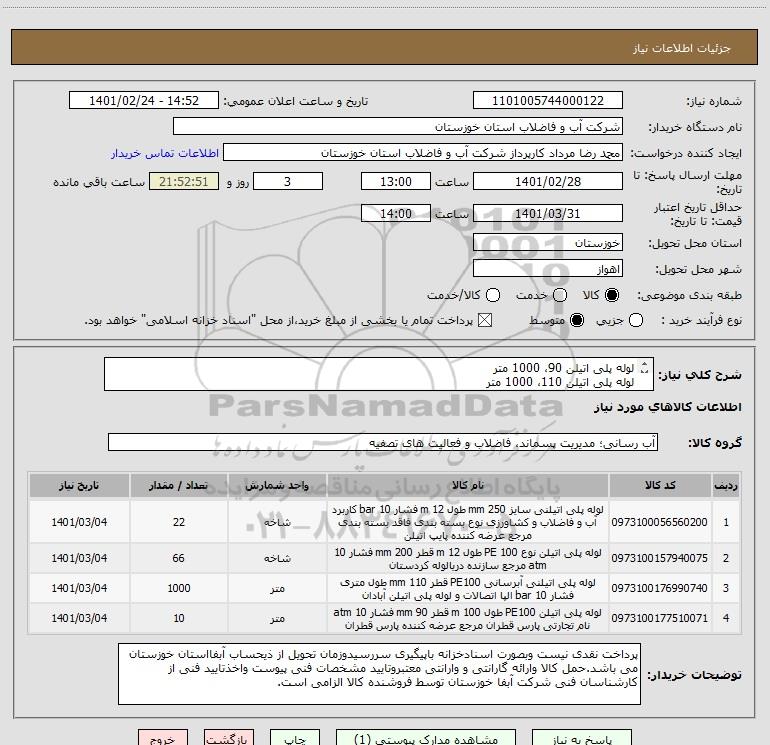Screen dimensions: 770x745
Task: Toggle the اسناد خزانه اسلامی payment checkbox
Action: point(485,320)
